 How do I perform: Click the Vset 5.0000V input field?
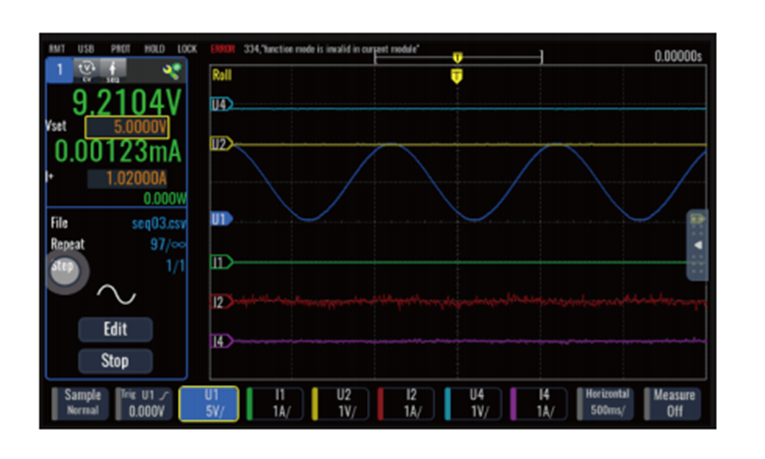126,127
